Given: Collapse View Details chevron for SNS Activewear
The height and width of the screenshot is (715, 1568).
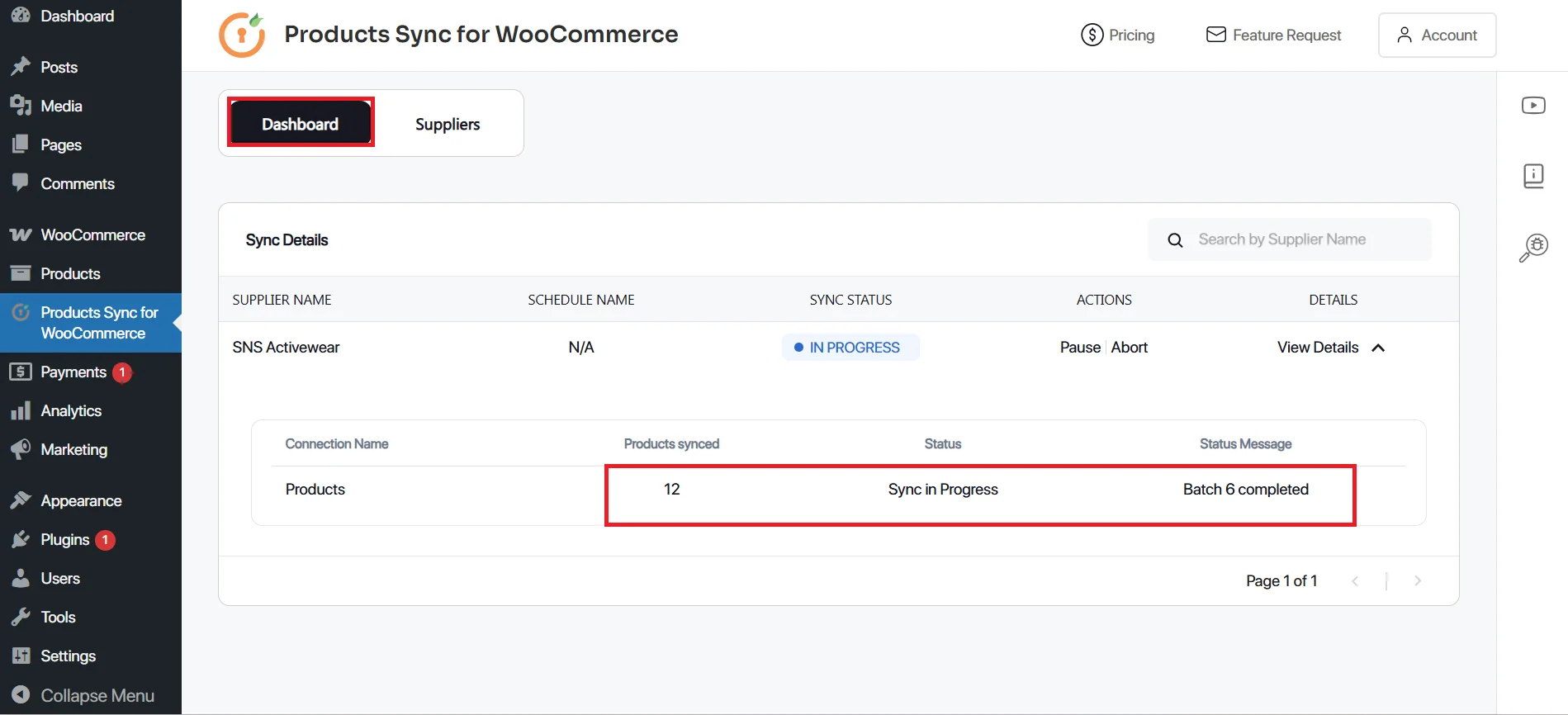Looking at the screenshot, I should [1378, 348].
